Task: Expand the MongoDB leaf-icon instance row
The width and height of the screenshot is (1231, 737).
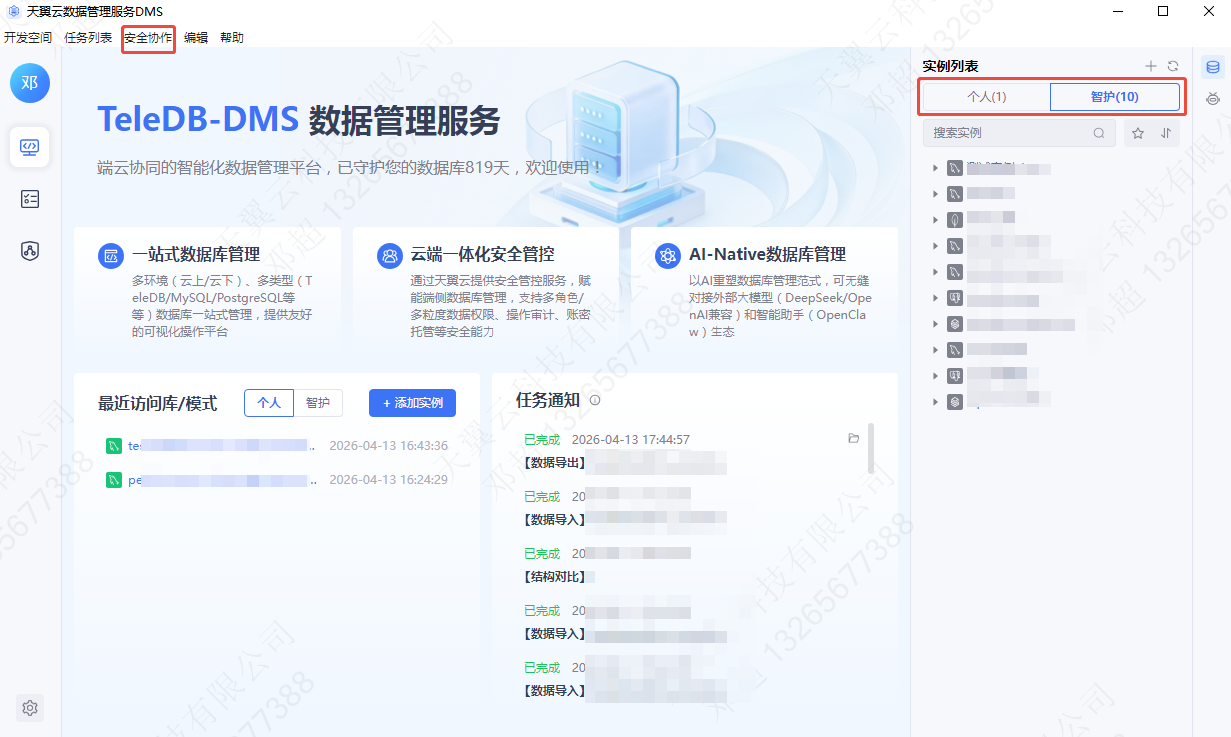Action: coord(936,220)
